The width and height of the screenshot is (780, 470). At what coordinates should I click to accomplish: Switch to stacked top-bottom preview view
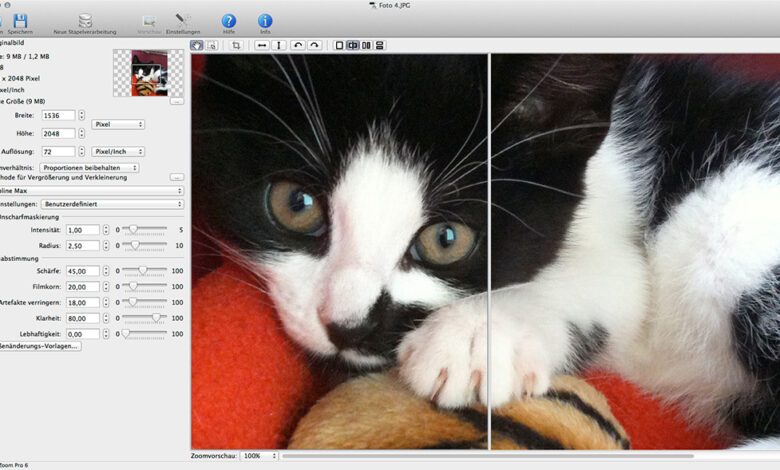pyautogui.click(x=380, y=45)
